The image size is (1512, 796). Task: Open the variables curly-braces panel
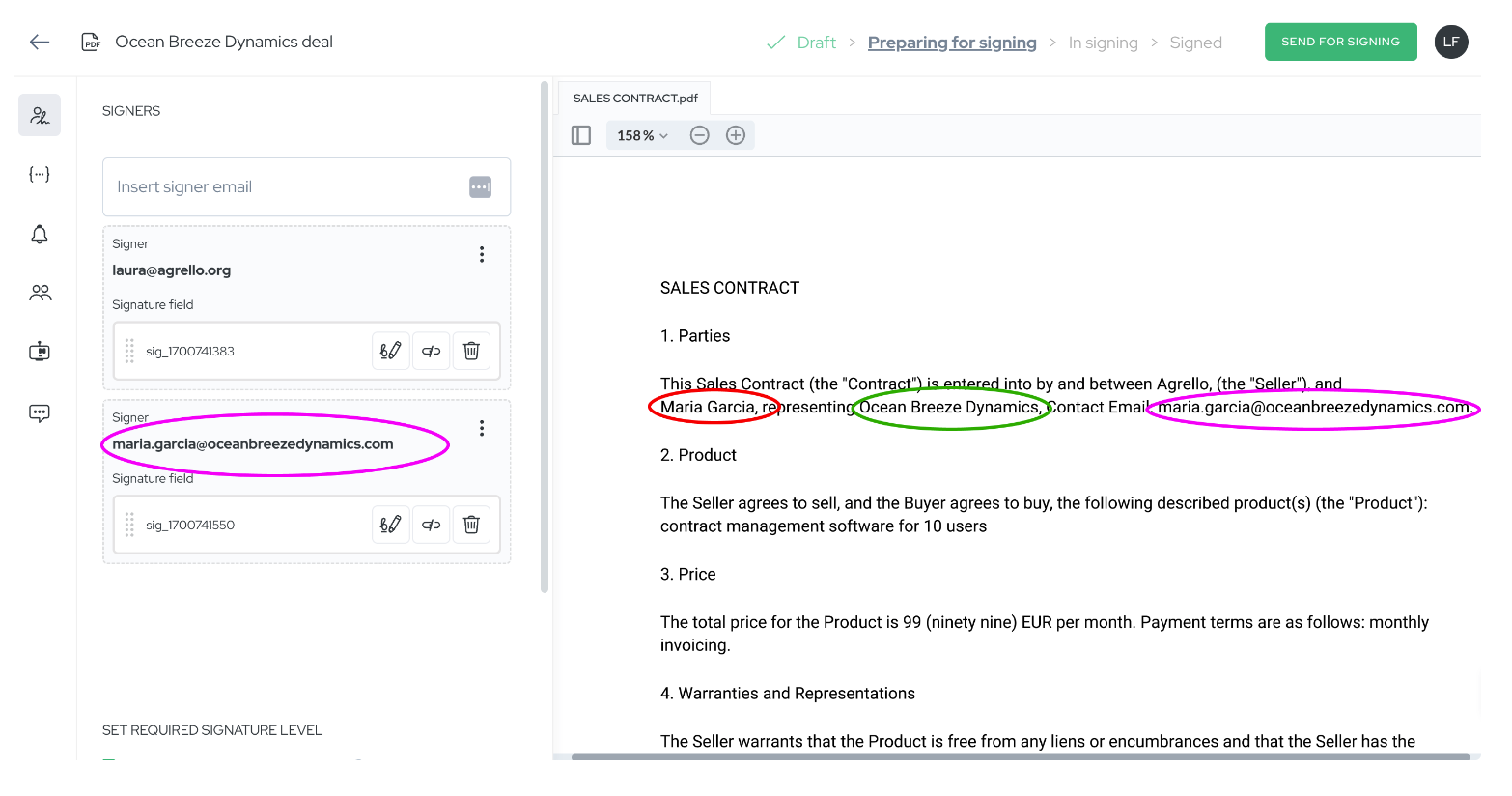coord(40,175)
